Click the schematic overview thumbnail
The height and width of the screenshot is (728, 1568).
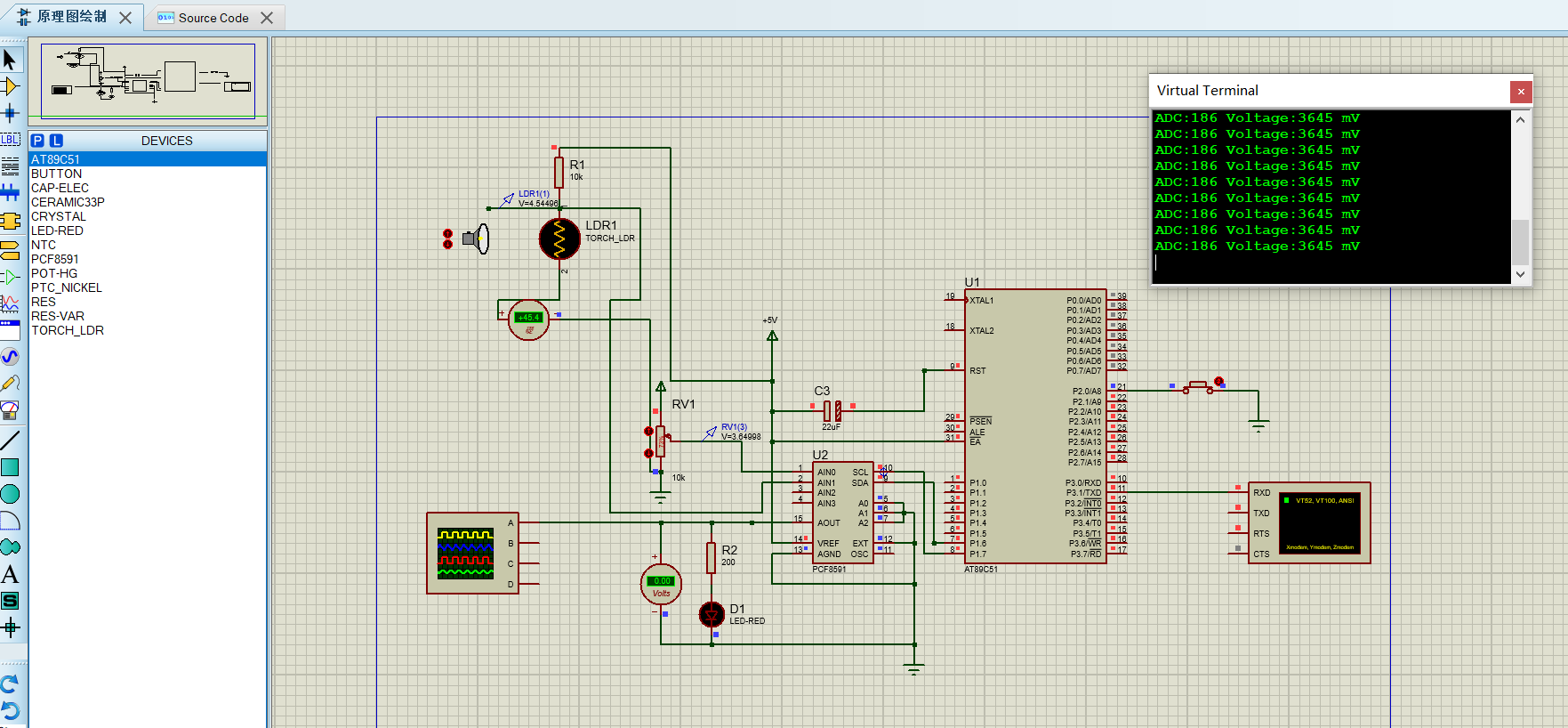coord(148,80)
